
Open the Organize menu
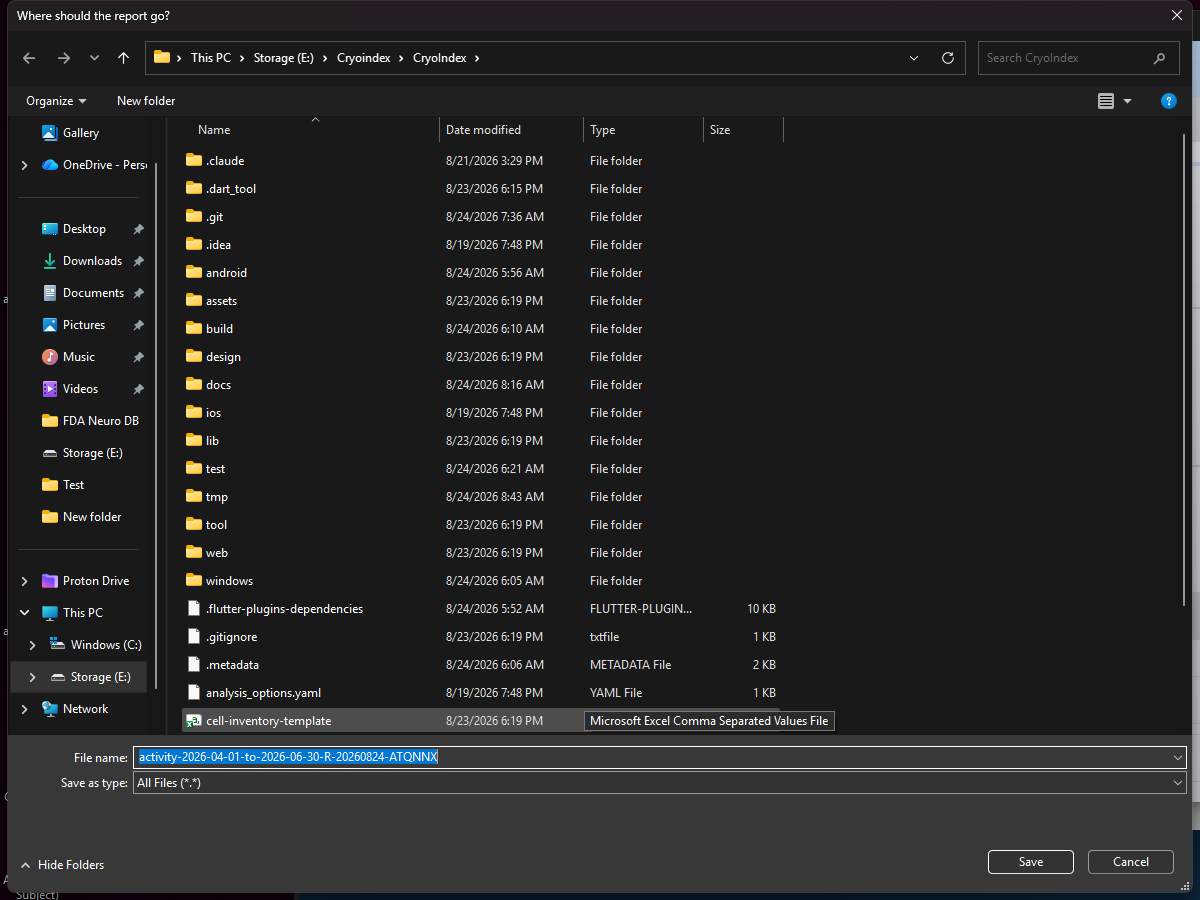point(56,101)
